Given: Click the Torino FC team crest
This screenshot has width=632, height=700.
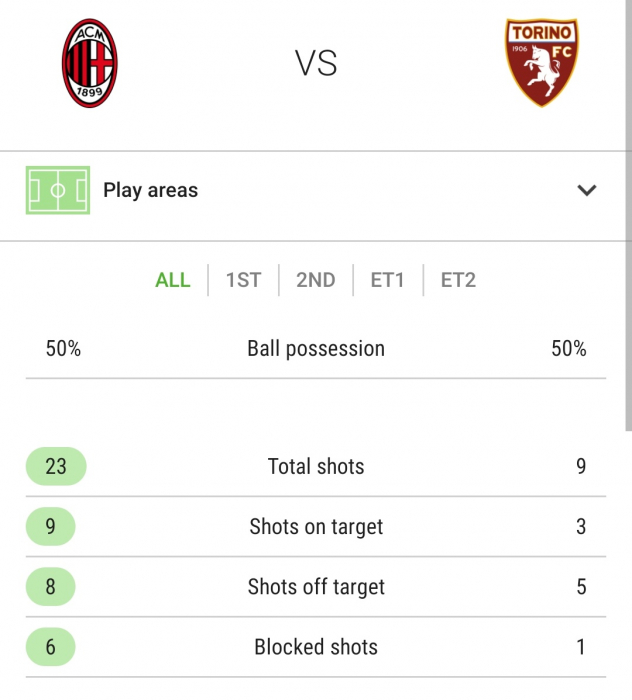Looking at the screenshot, I should coord(542,62).
